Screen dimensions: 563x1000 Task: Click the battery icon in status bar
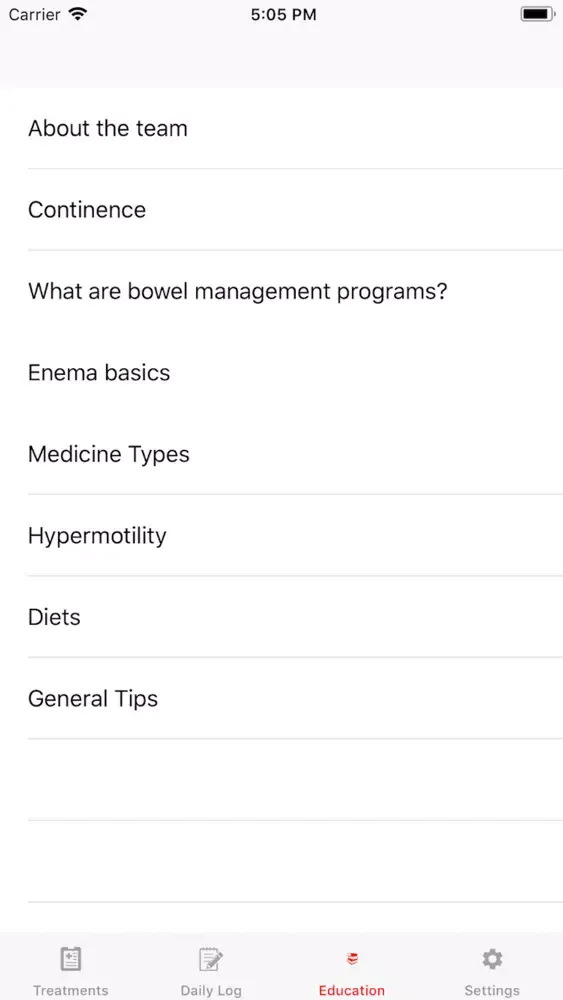pos(537,14)
